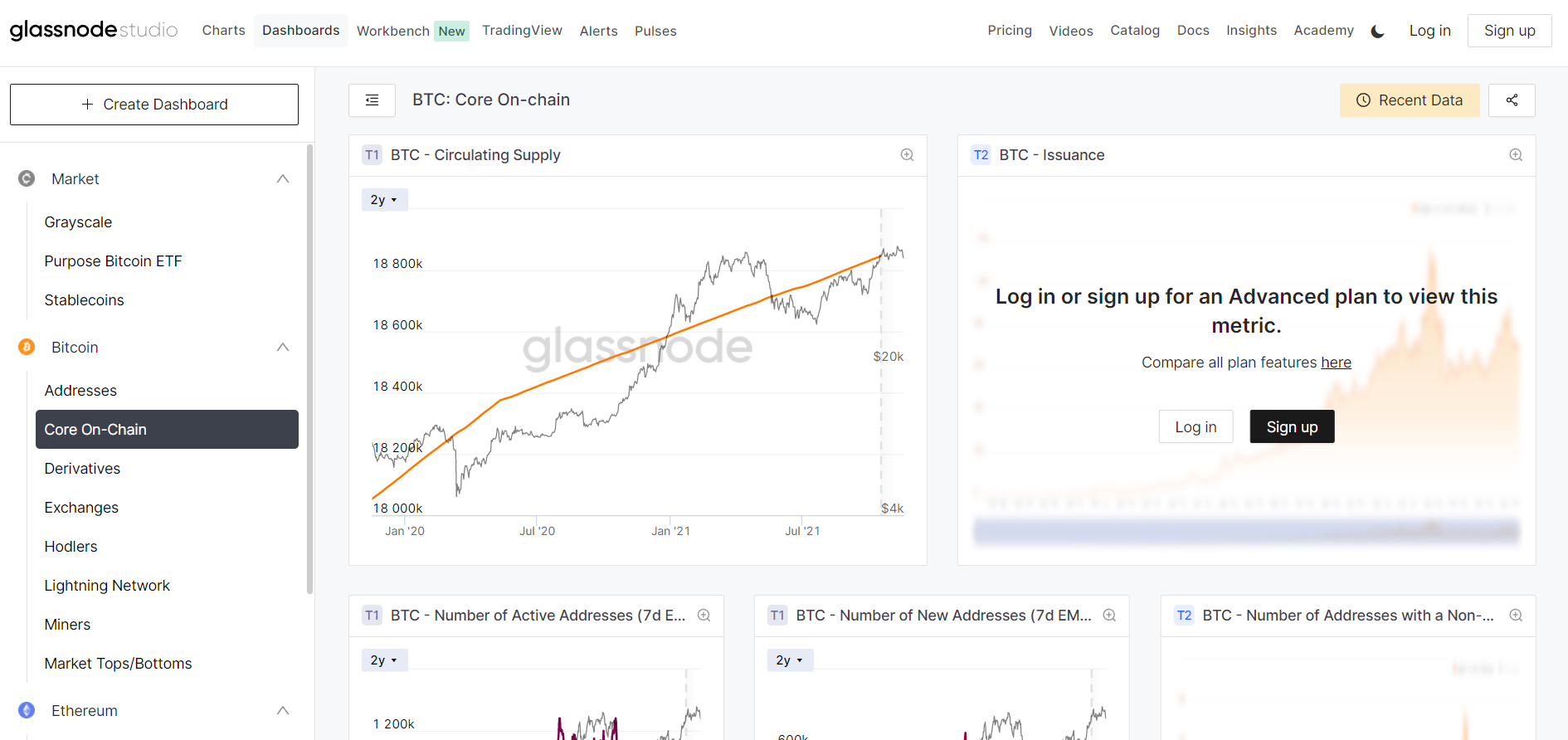Click the Market section coin icon

pyautogui.click(x=26, y=178)
